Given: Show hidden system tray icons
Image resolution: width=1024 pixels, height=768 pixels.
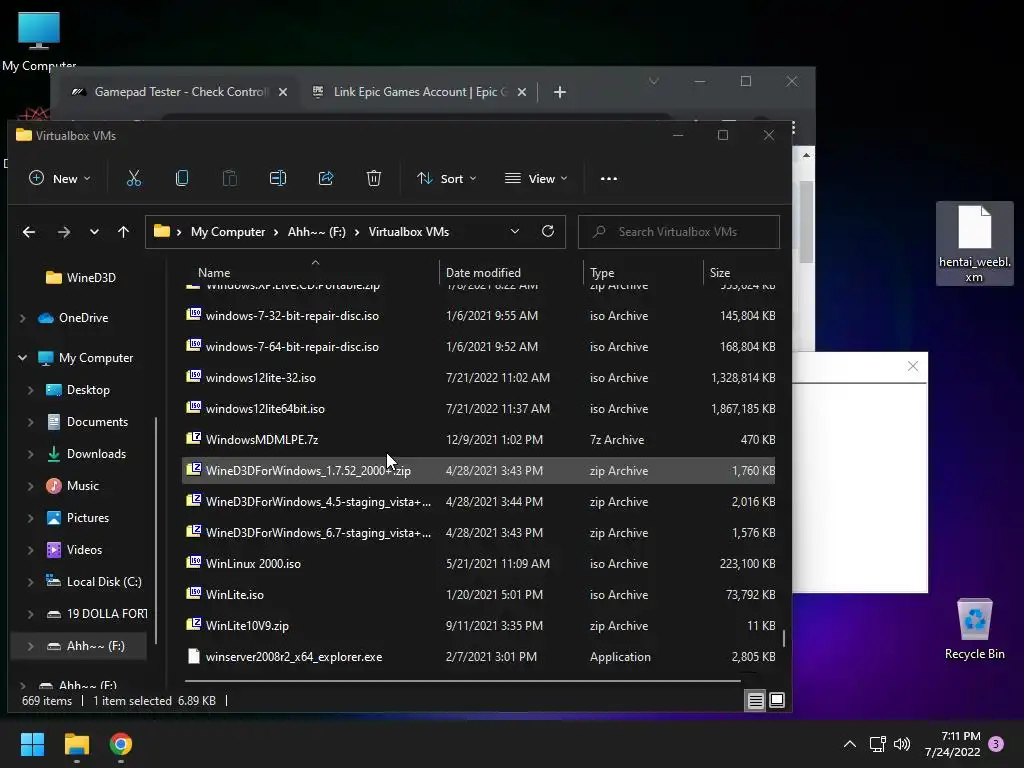Looking at the screenshot, I should pyautogui.click(x=850, y=744).
